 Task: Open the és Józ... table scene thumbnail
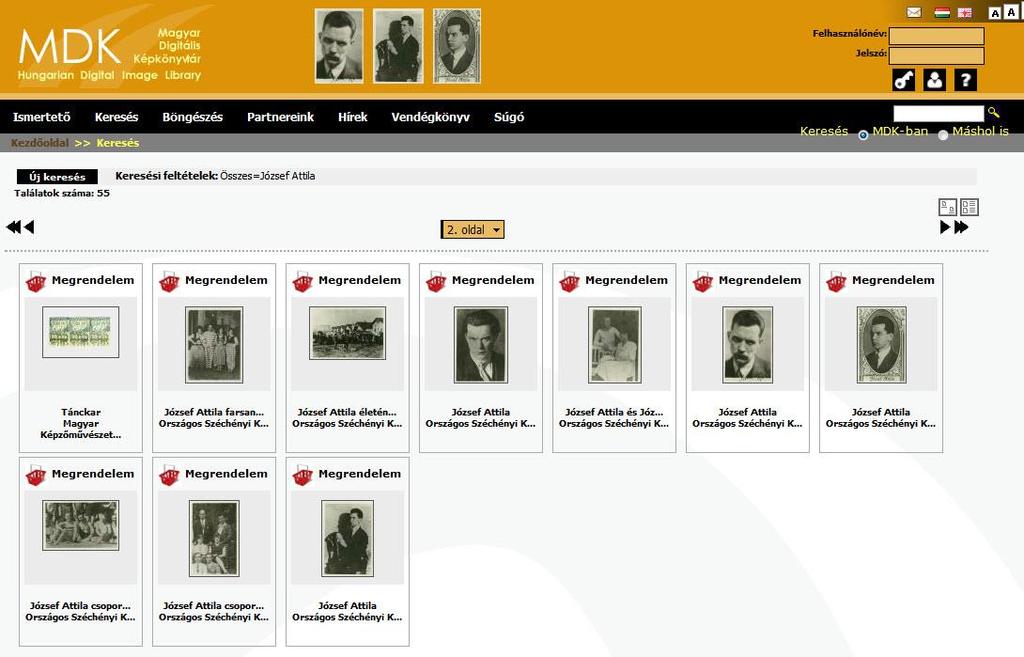(x=615, y=345)
